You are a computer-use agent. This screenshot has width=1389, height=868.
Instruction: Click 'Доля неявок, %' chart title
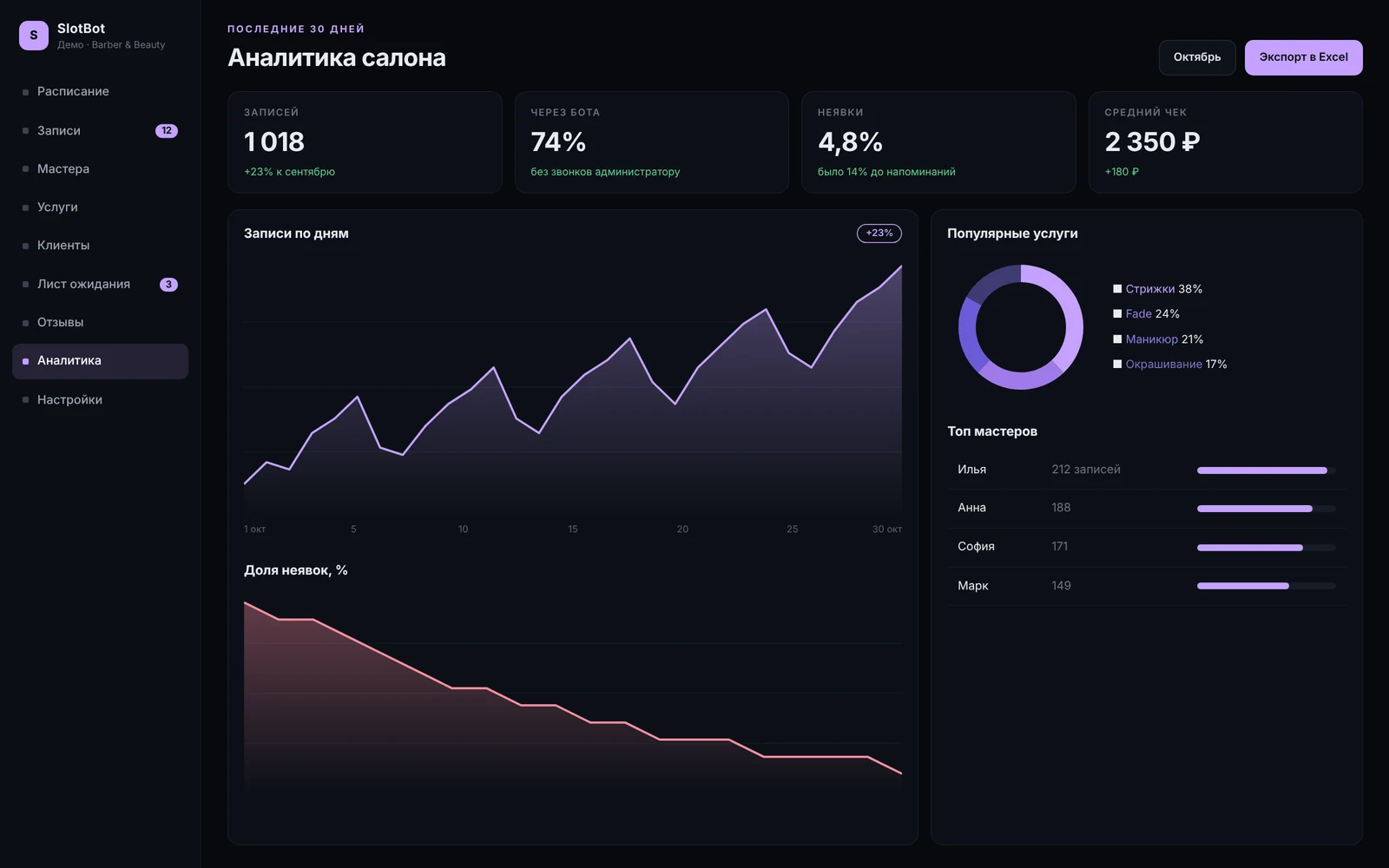click(x=295, y=570)
